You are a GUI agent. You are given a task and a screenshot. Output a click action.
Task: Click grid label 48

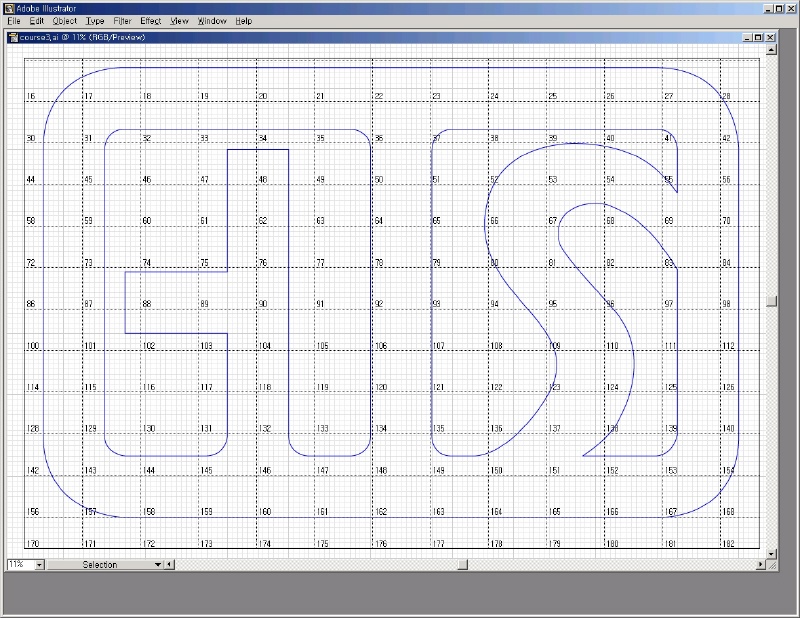263,180
